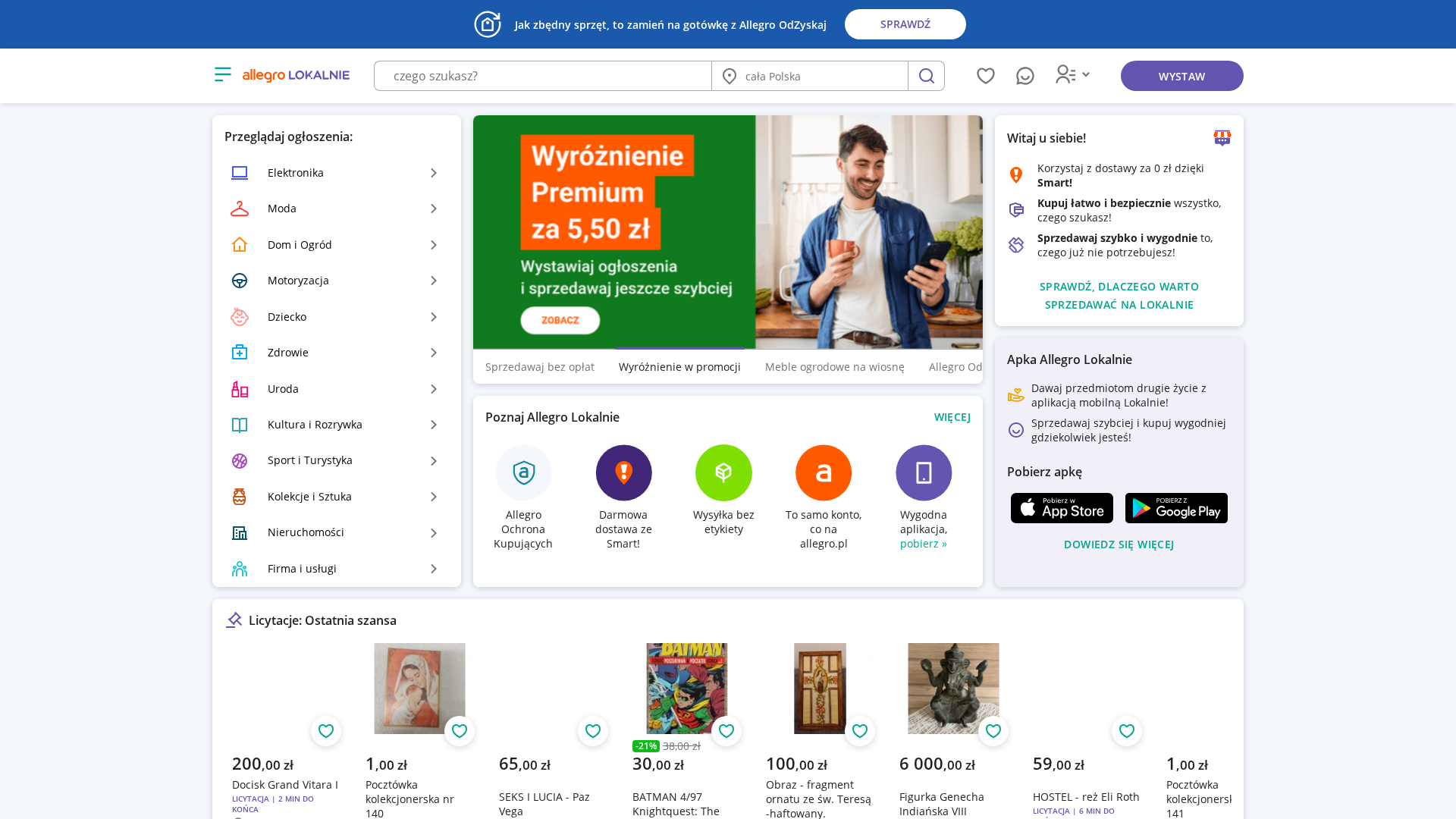Open the DOWIEDZ SIĘ WIĘCEJ link

coord(1119,544)
